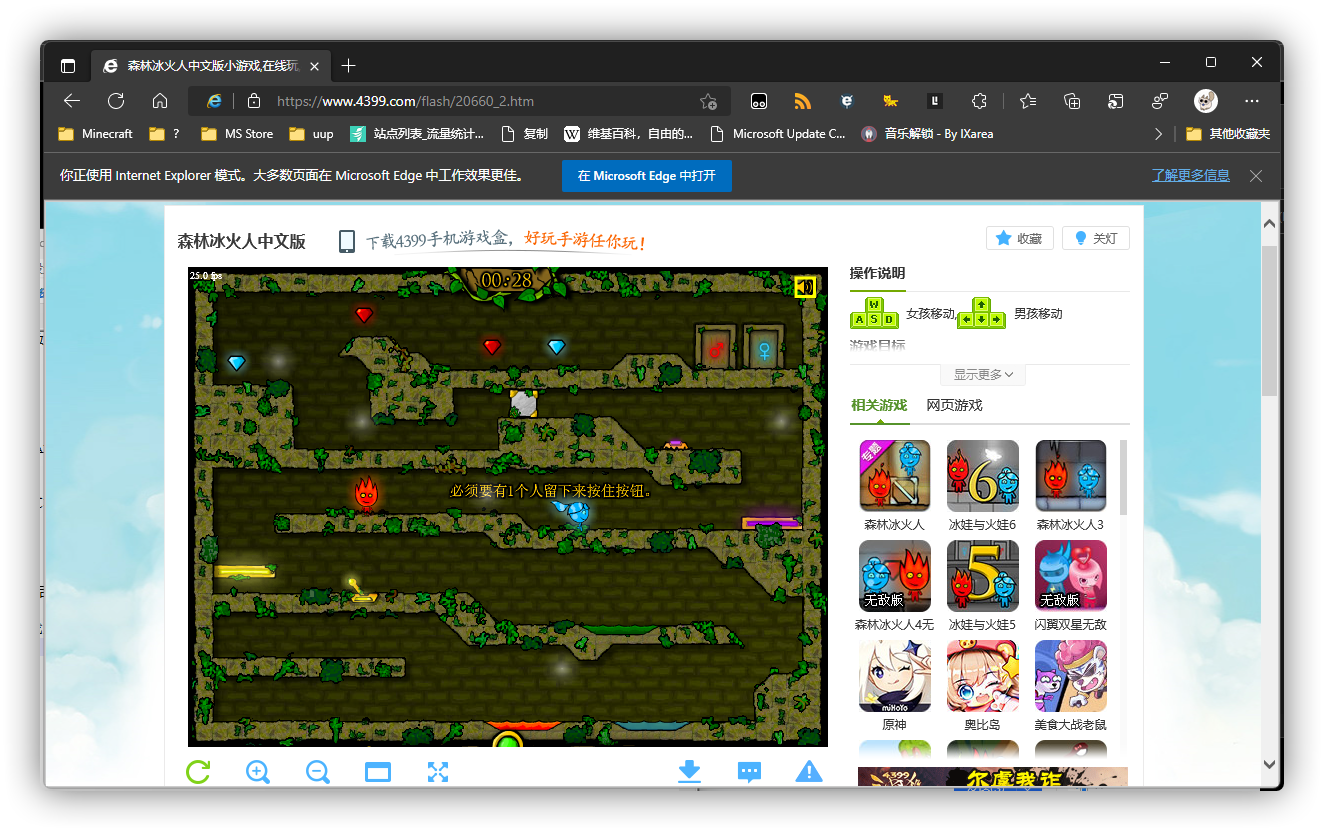Toggle the 关灯 lights-off button
This screenshot has width=1324, height=831.
coord(1096,238)
